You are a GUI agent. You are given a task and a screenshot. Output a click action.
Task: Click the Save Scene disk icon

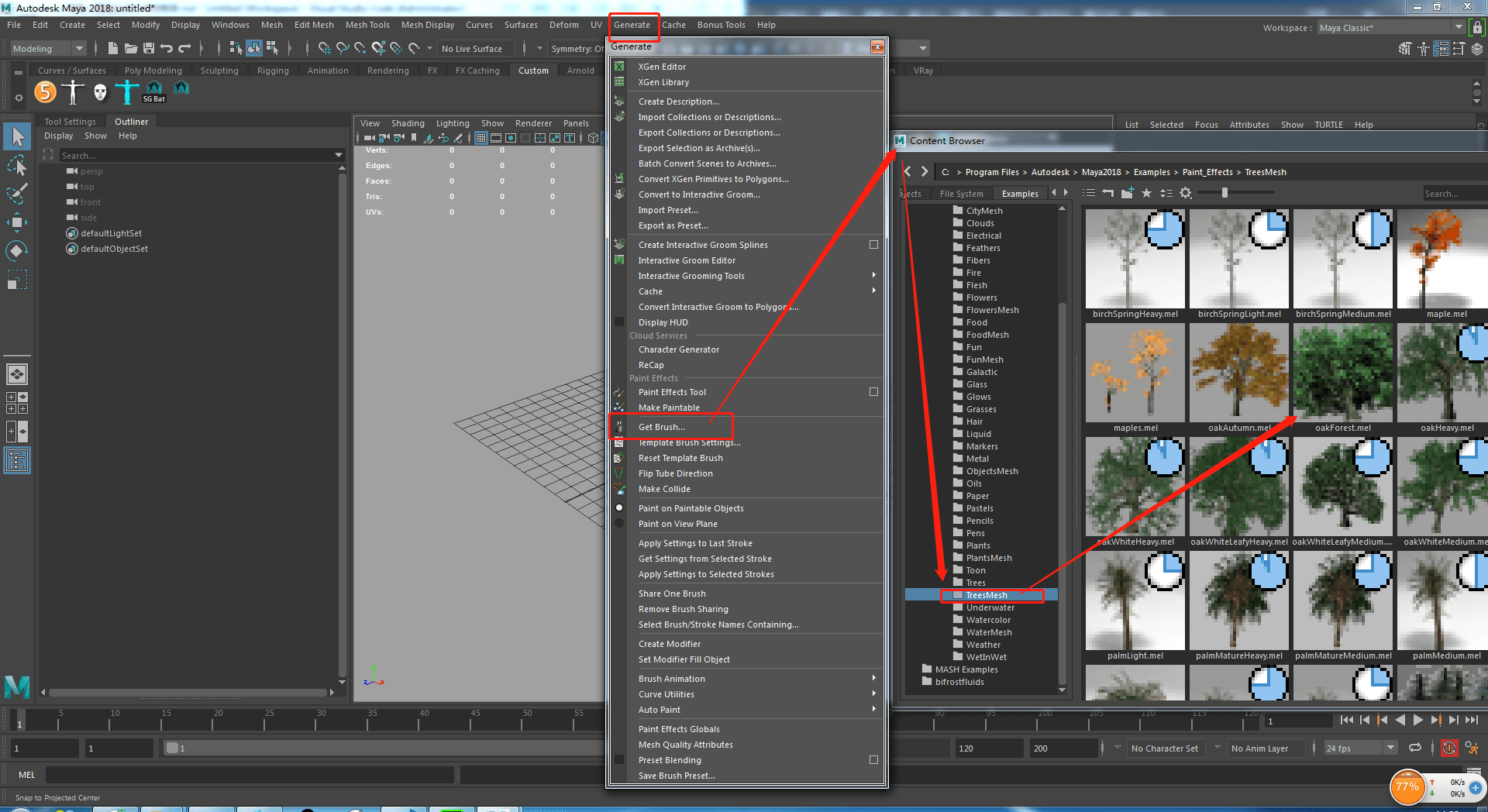click(149, 48)
